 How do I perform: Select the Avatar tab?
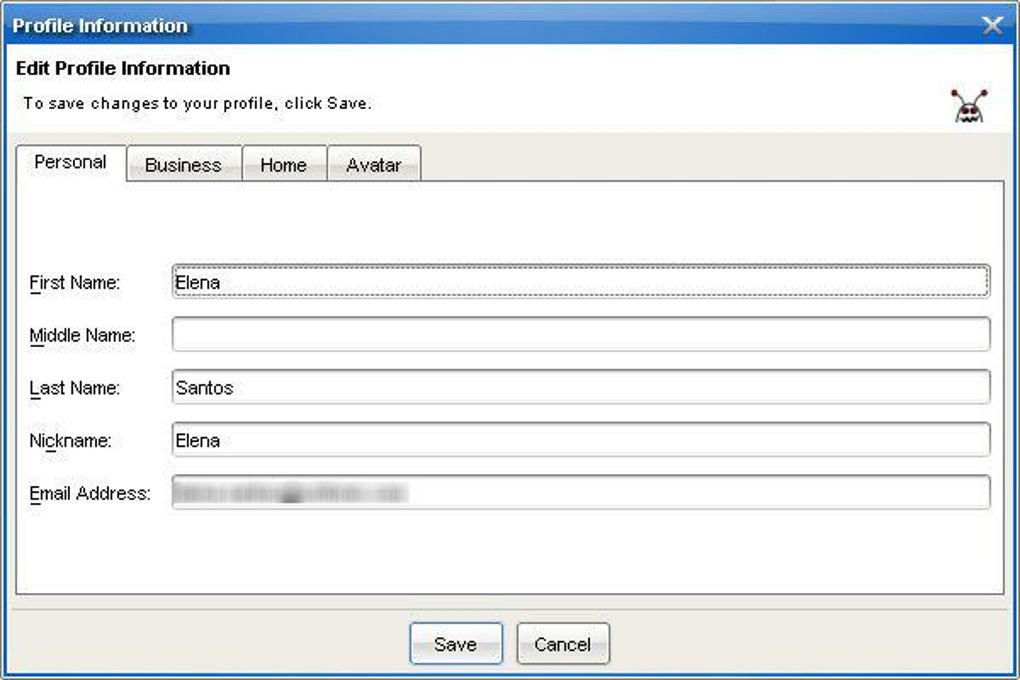[374, 165]
